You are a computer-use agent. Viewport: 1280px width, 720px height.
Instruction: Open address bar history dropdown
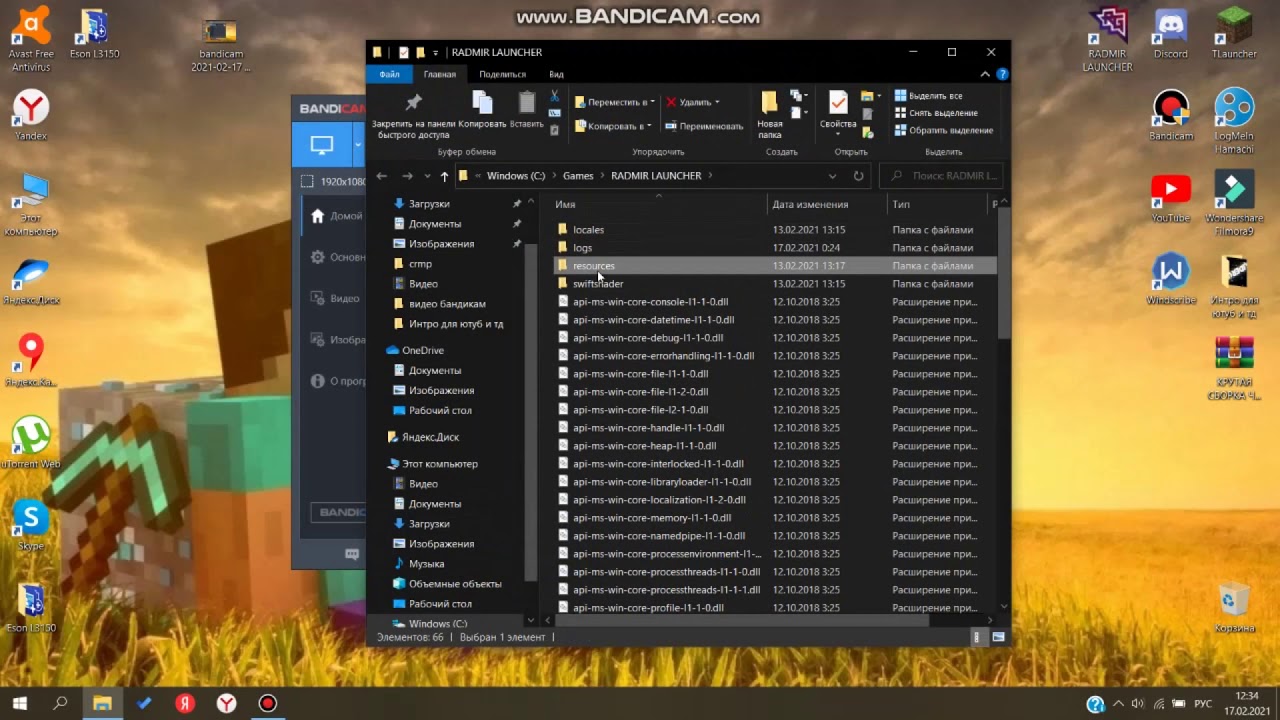pos(832,176)
